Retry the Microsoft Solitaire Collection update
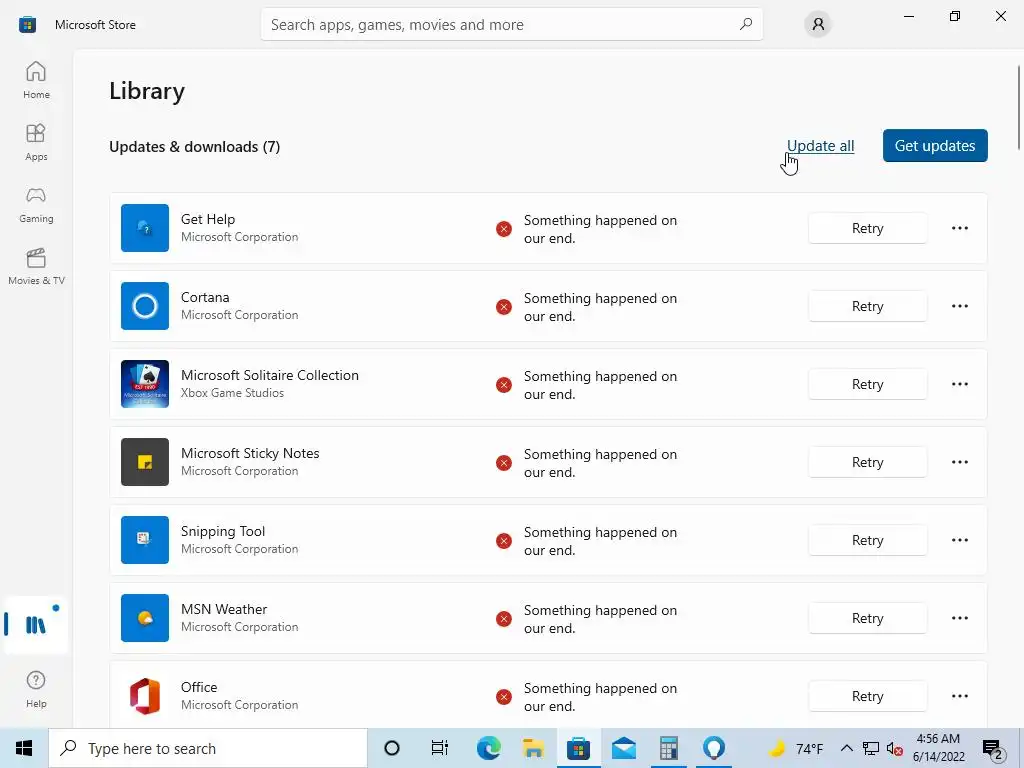 pos(867,384)
